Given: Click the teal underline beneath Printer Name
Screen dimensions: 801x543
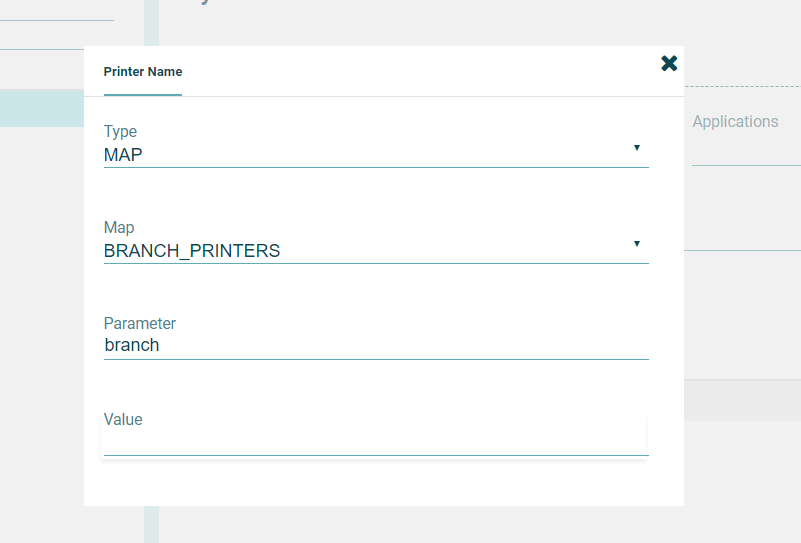Looking at the screenshot, I should click(143, 95).
